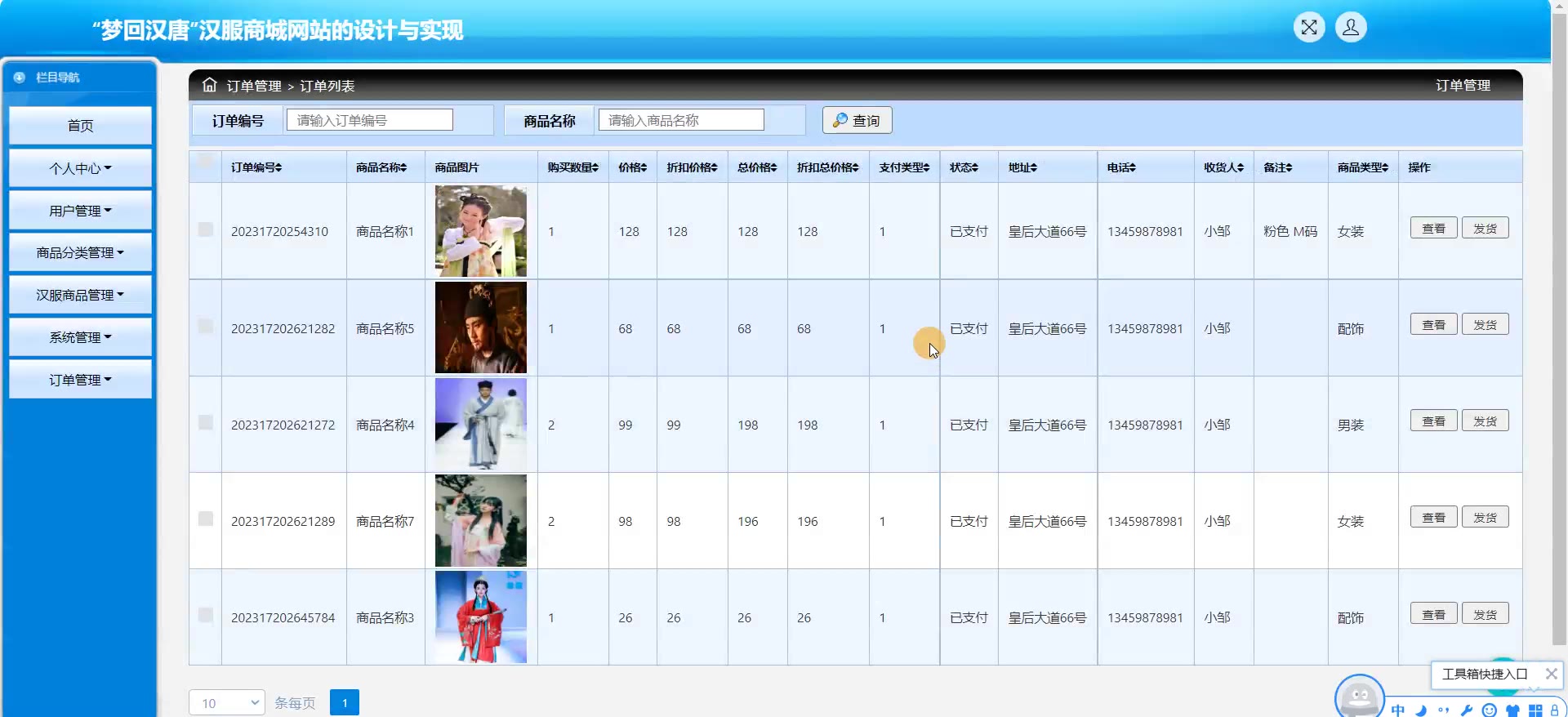Expand the 系统管理 sidebar menu
Screen dimensions: 1568x717
(x=80, y=337)
